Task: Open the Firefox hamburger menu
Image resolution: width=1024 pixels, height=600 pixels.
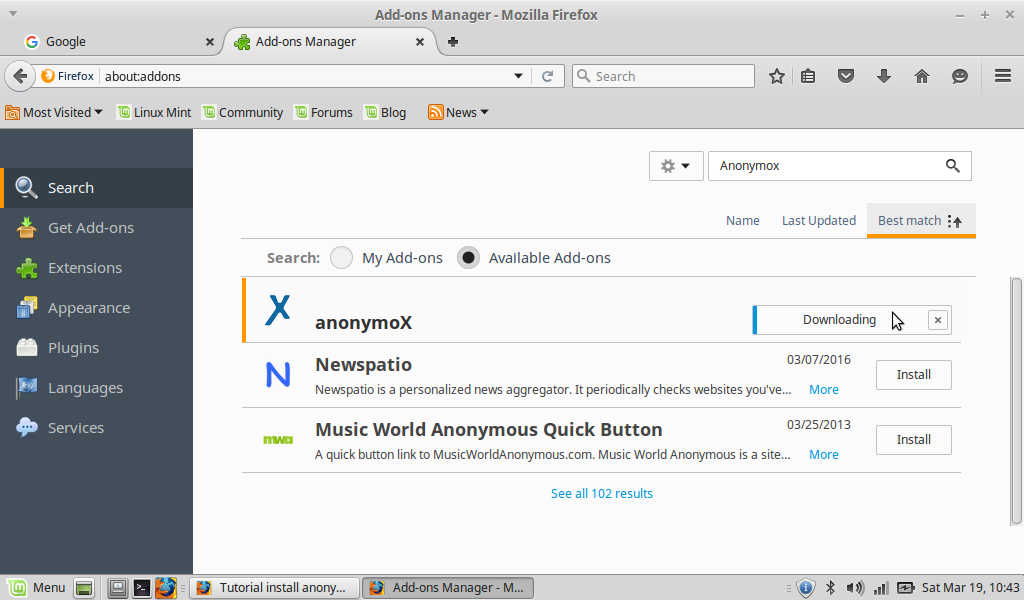Action: pyautogui.click(x=1003, y=76)
